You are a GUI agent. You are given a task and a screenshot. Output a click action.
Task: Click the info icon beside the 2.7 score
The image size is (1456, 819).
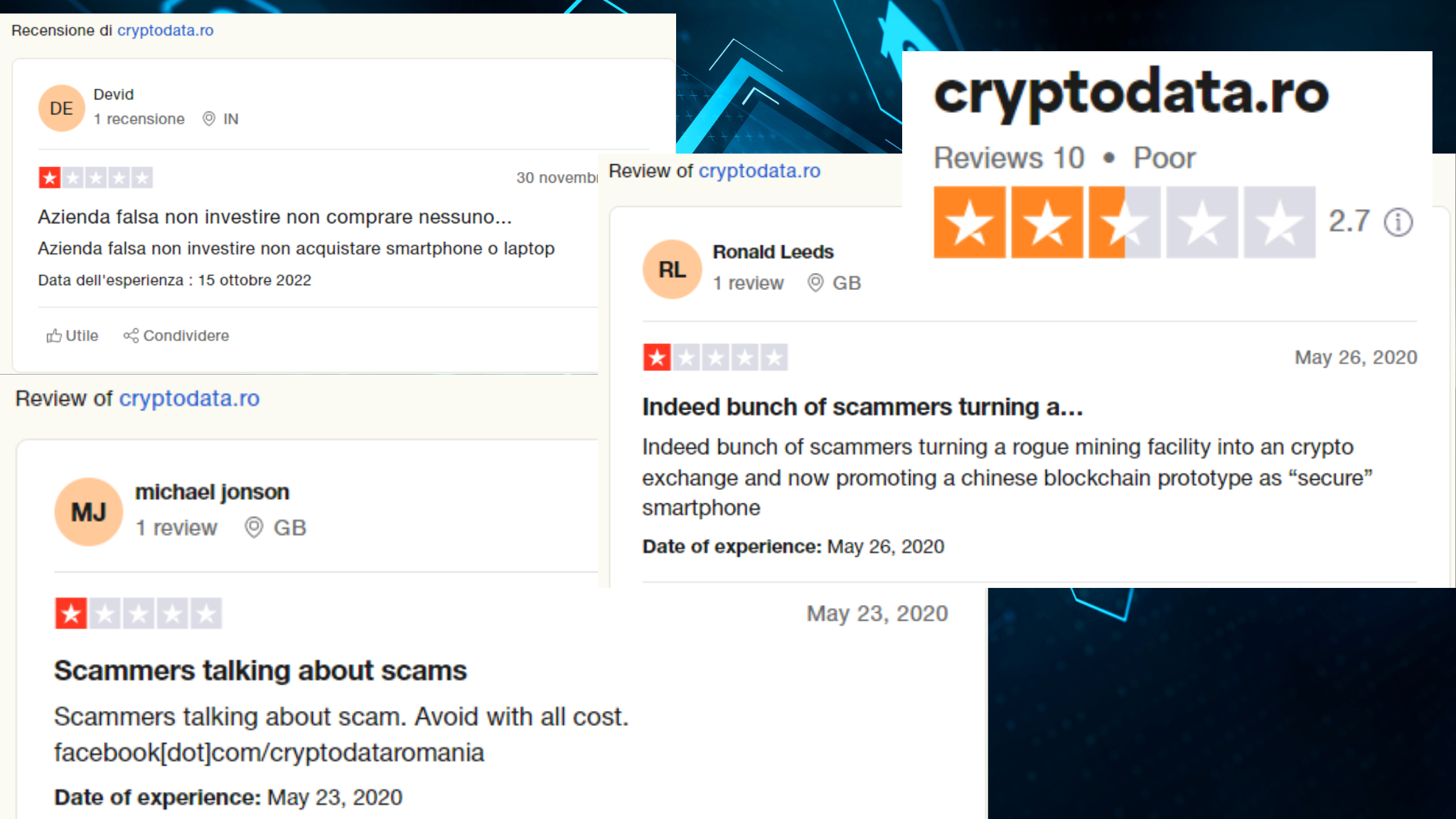click(1398, 222)
